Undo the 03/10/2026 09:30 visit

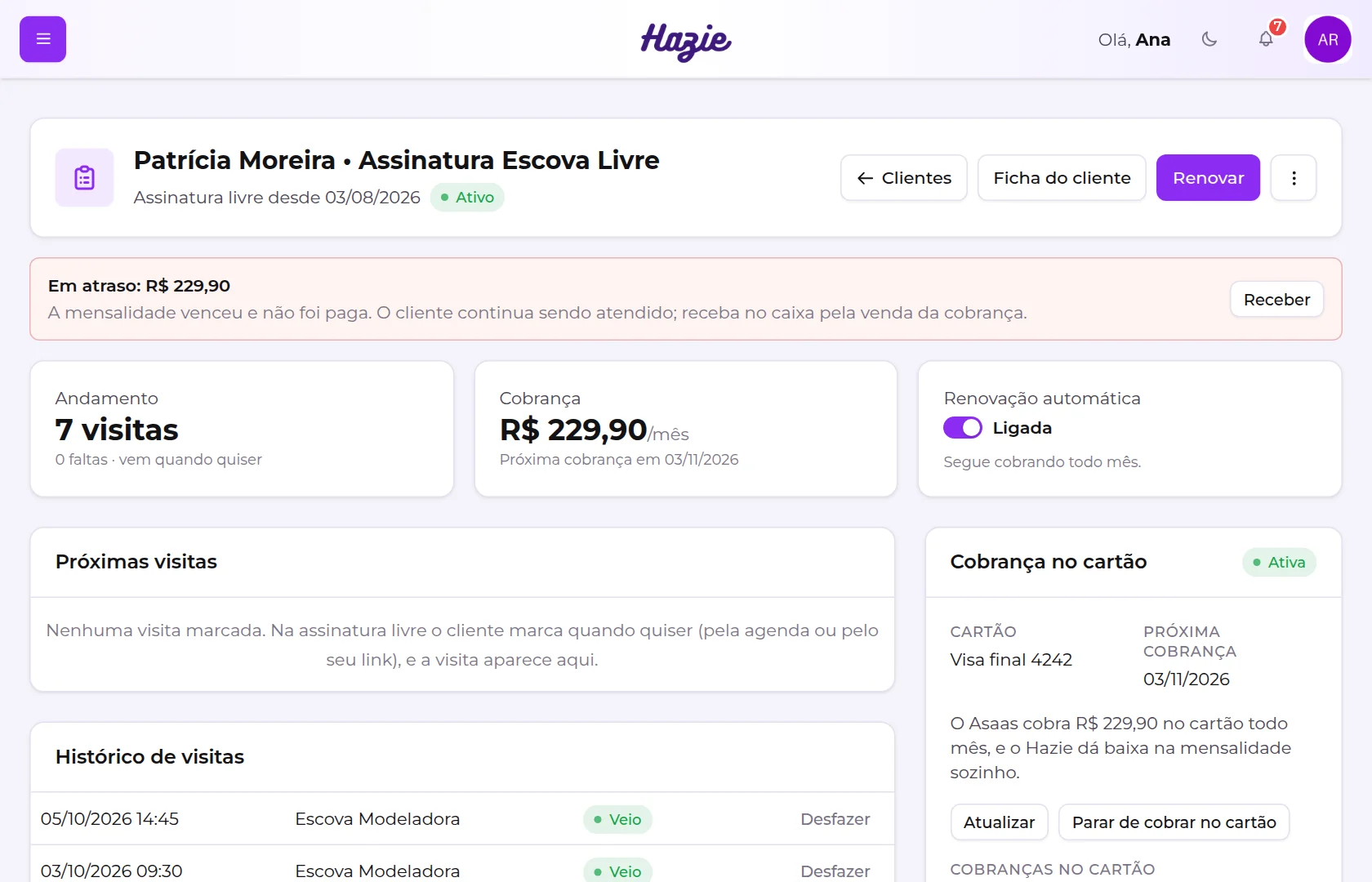835,871
